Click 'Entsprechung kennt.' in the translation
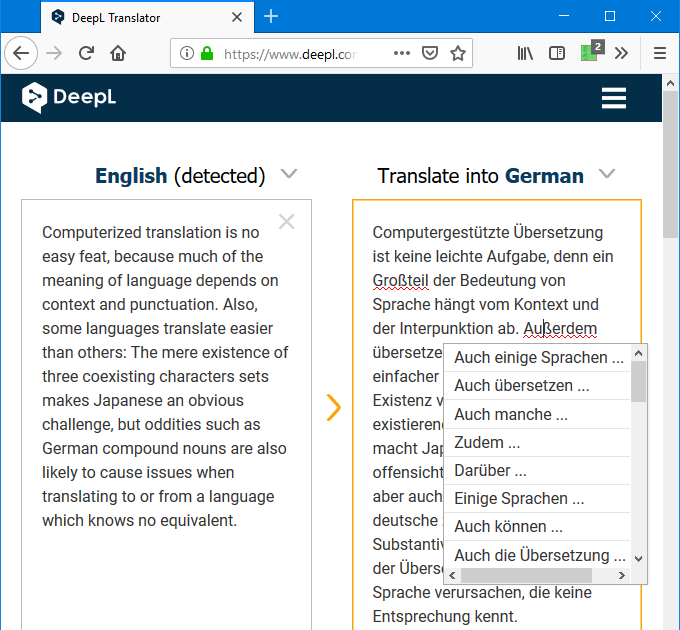The height and width of the screenshot is (630, 680). [445, 616]
